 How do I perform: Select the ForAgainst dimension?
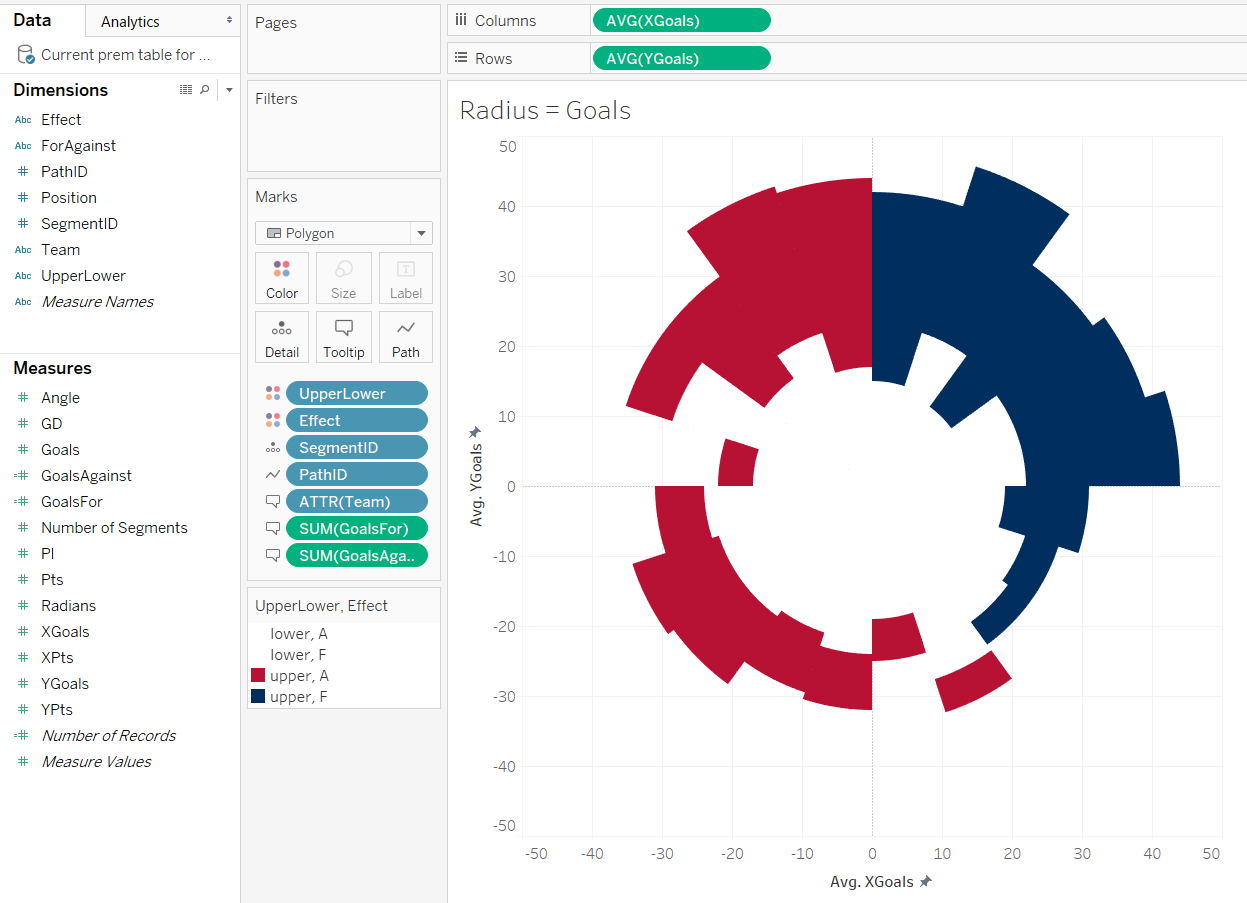pos(78,145)
